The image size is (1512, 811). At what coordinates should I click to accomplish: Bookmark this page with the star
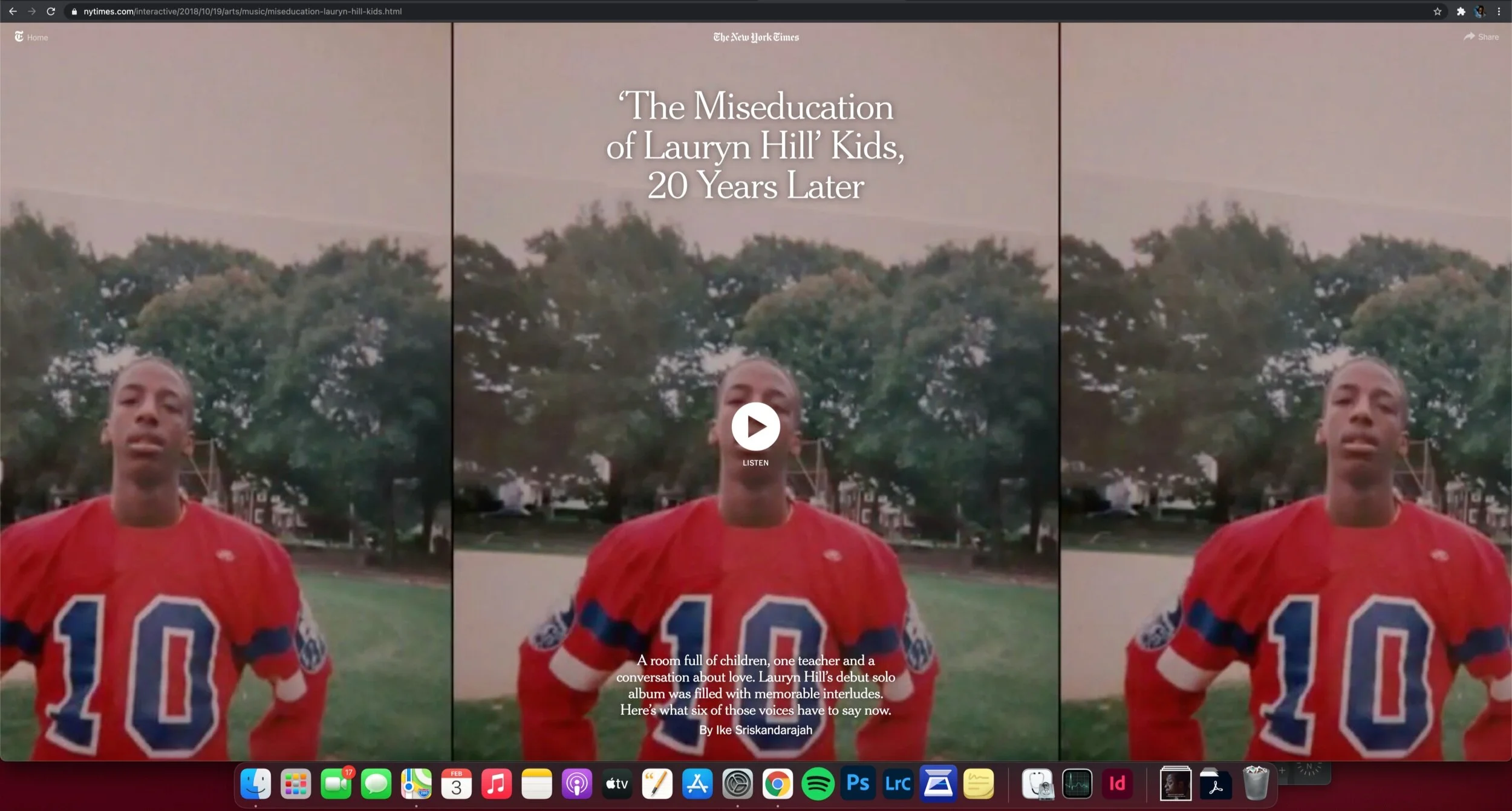(1437, 11)
